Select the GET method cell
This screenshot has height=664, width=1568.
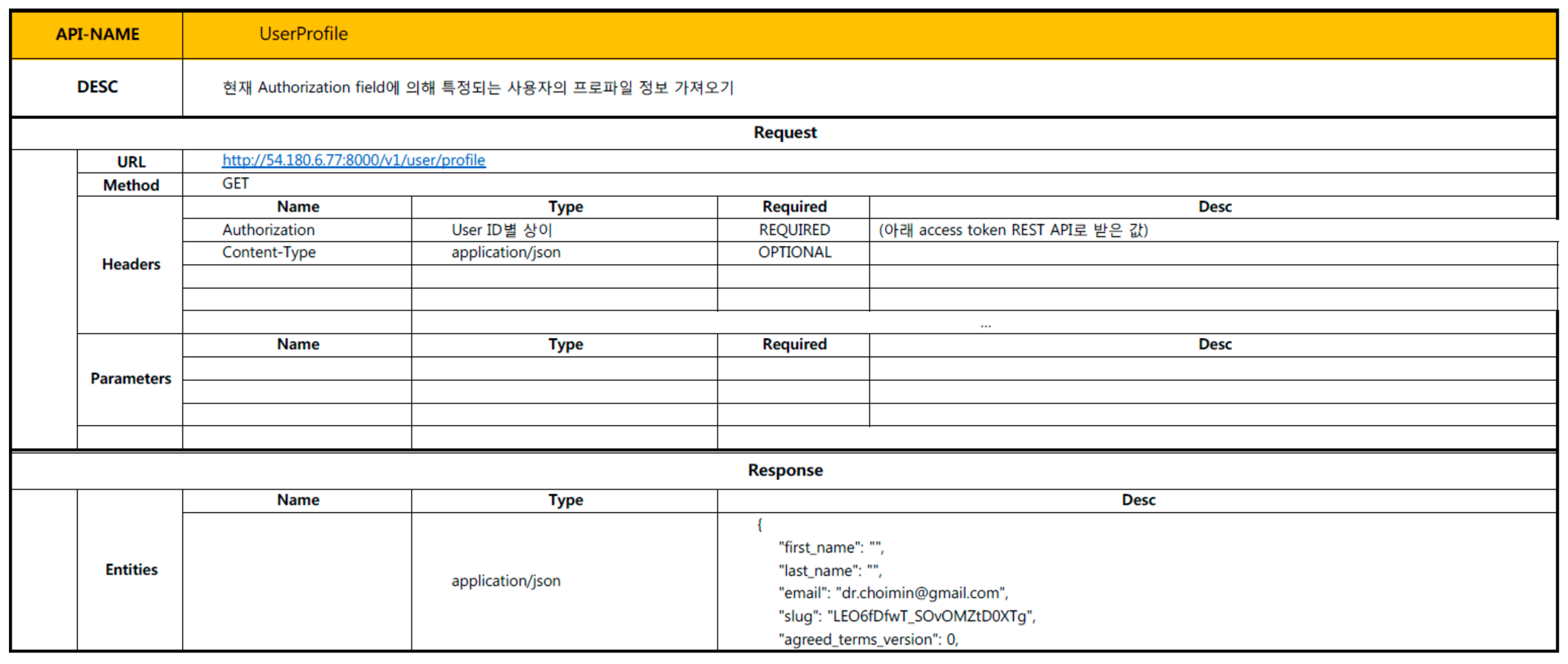coord(235,183)
